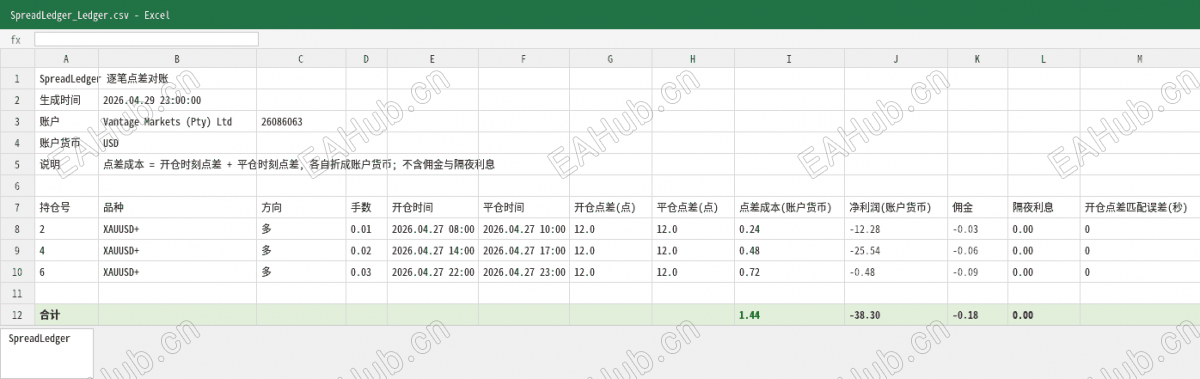Click open time '2026.04.27 22:00'

[432, 272]
